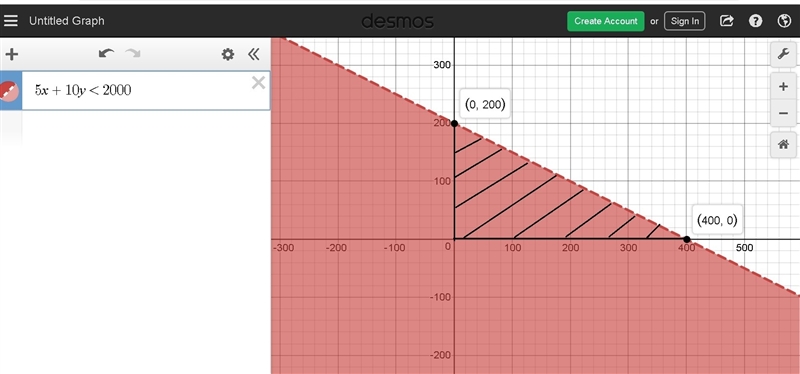Image resolution: width=800 pixels, height=374 pixels.
Task: Open the help question mark menu
Action: coord(756,21)
